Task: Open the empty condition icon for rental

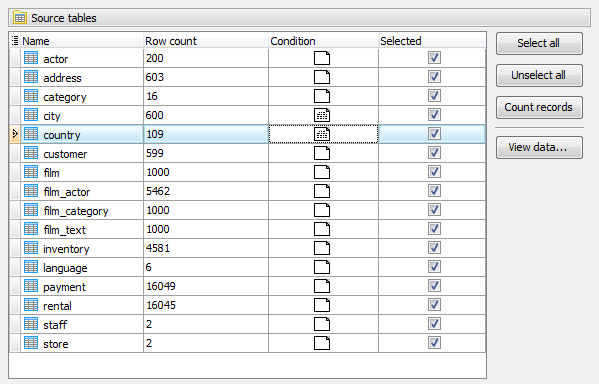Action: pos(322,305)
